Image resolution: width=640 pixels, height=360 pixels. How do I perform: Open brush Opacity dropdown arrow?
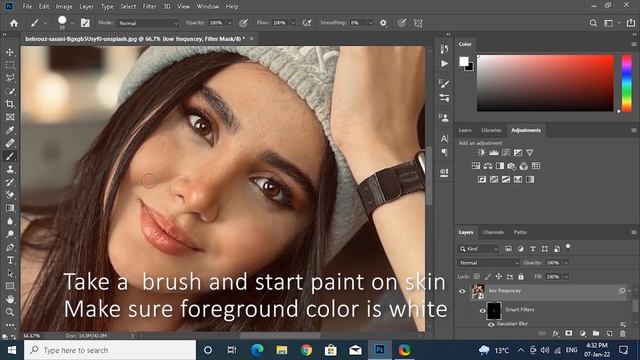pyautogui.click(x=229, y=23)
